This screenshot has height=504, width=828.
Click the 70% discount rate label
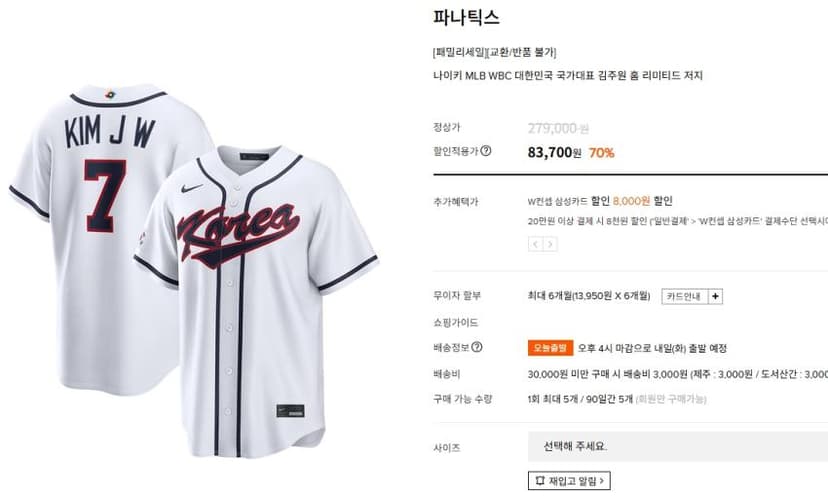[601, 153]
